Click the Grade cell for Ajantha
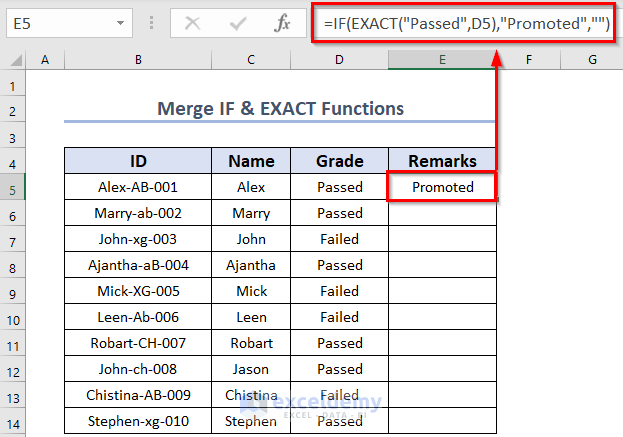This screenshot has height=437, width=623. point(339,265)
